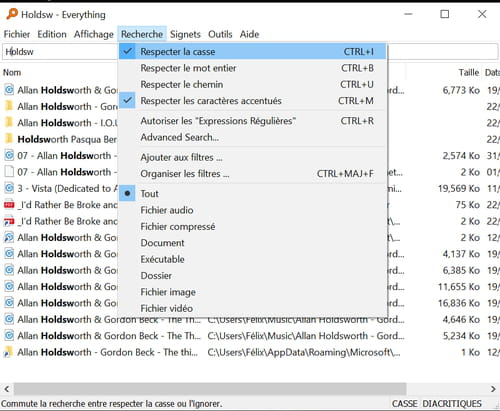500x411 pixels.
Task: Sort results by Taille column
Action: (468, 72)
